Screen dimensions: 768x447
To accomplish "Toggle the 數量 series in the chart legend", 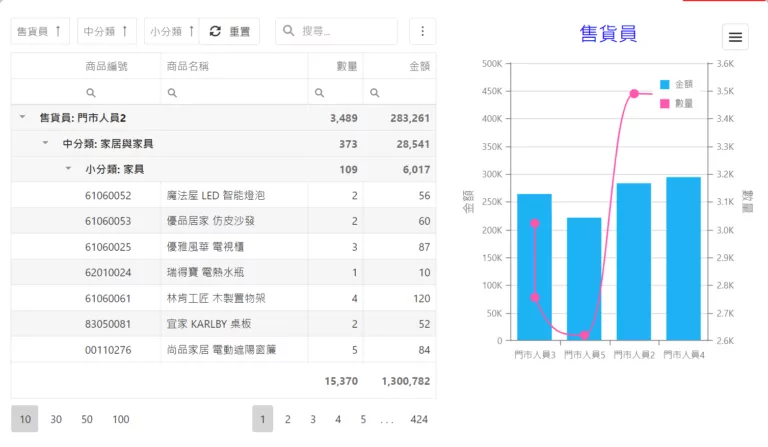I will coord(676,103).
